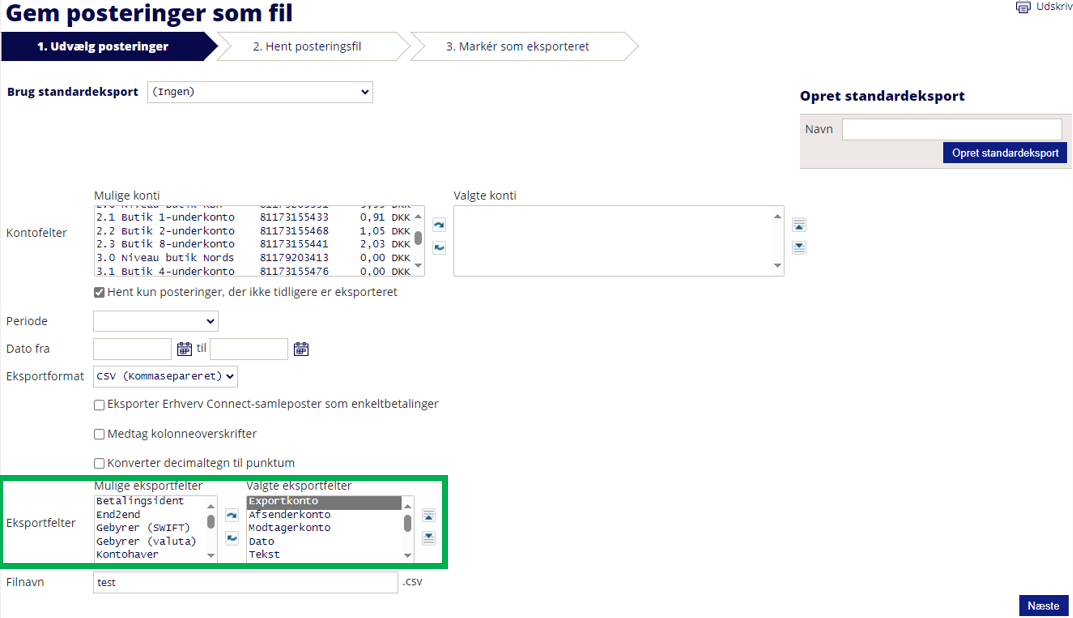Click the Valgte konti scrollbar down arrow
The image size is (1073, 618).
tap(777, 266)
